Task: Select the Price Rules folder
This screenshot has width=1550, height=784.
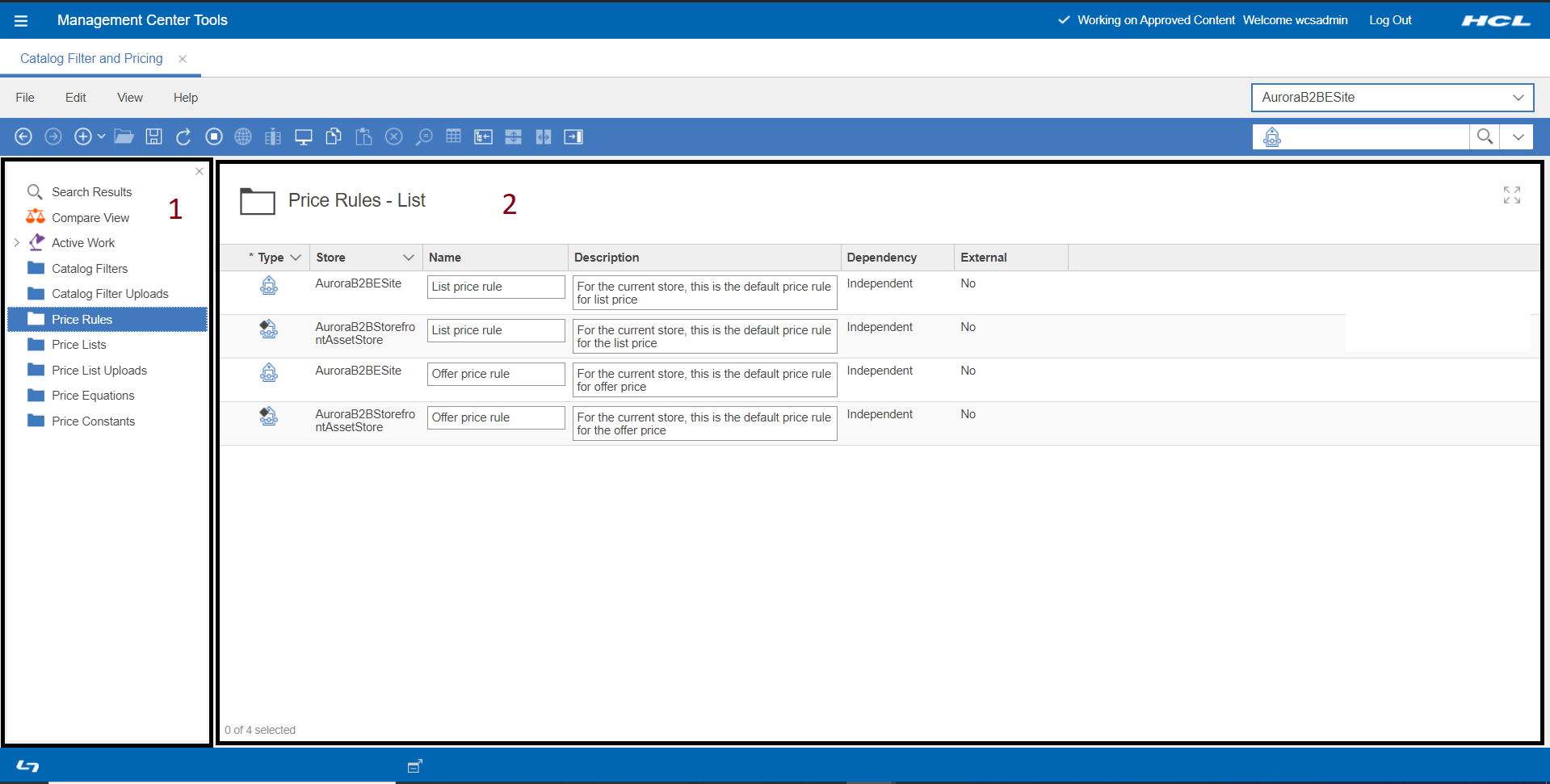Action: pos(107,319)
